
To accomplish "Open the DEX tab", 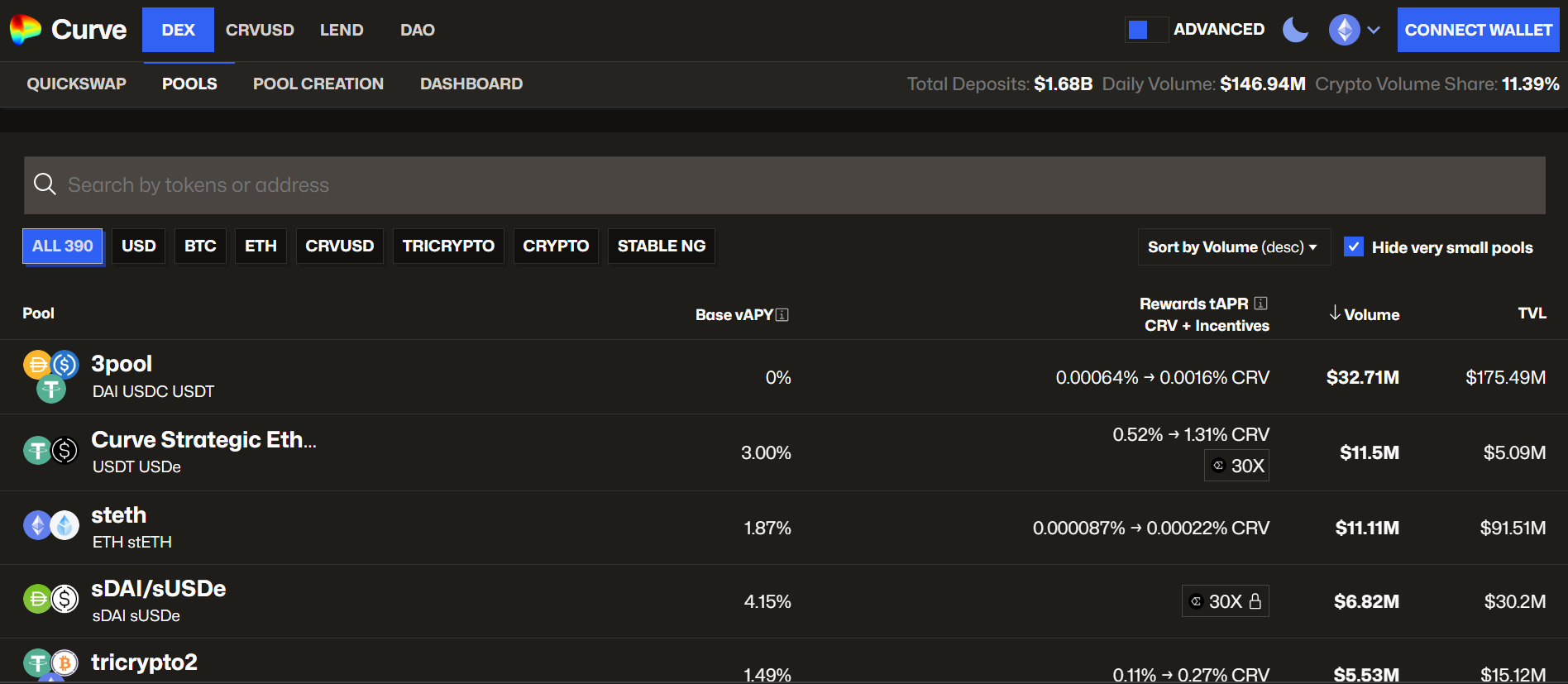I will (178, 30).
